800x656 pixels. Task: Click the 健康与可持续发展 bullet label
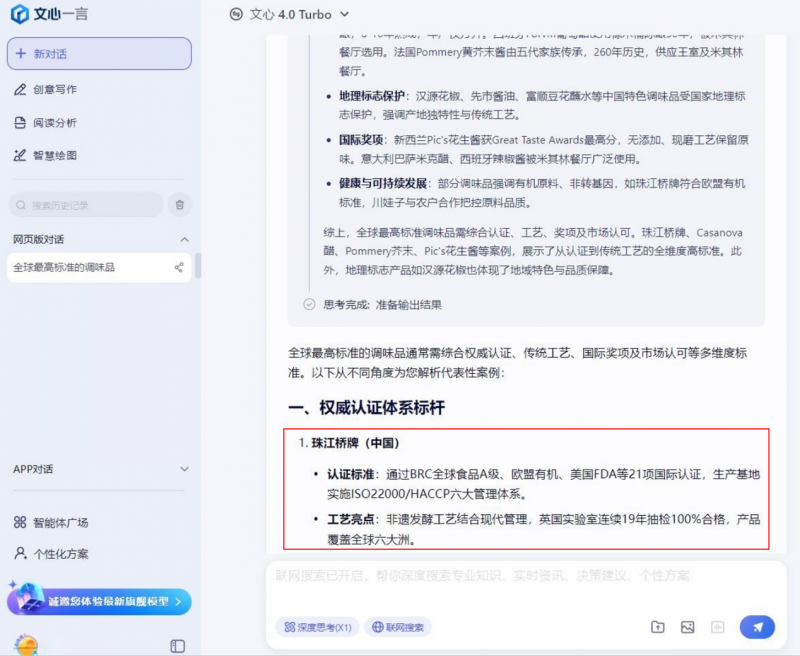383,184
